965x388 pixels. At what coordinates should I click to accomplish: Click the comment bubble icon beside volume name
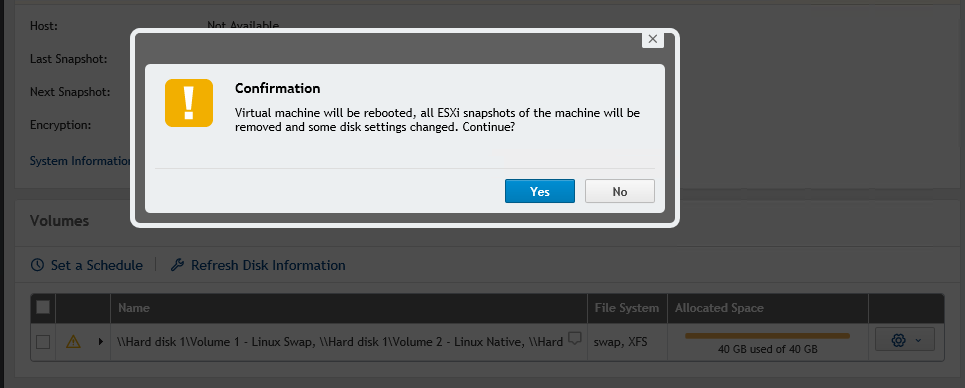click(575, 338)
